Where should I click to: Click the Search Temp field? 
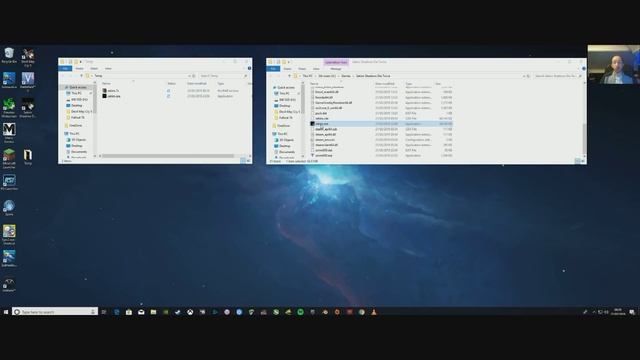223,76
